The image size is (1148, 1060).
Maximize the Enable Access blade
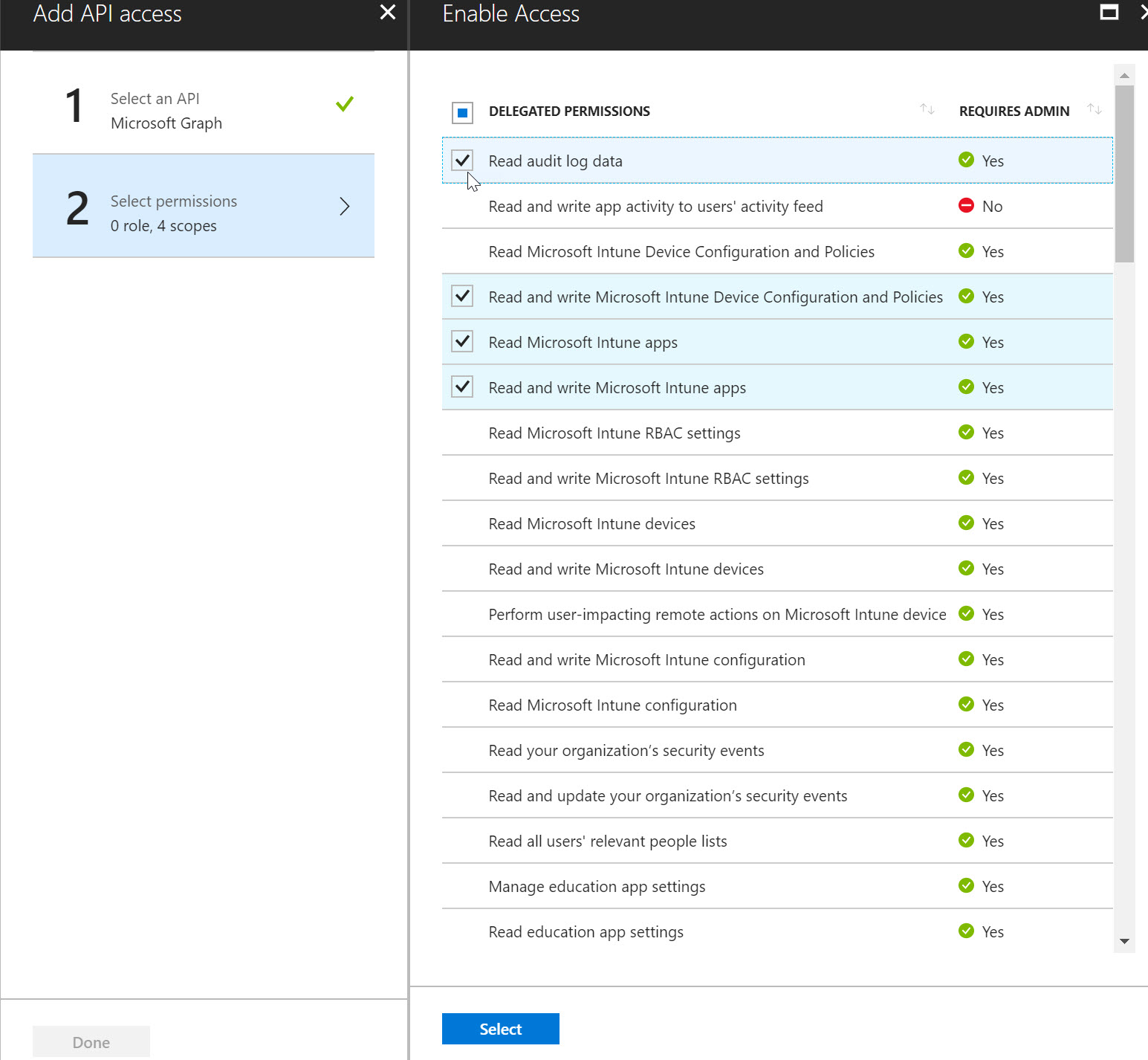click(1109, 13)
